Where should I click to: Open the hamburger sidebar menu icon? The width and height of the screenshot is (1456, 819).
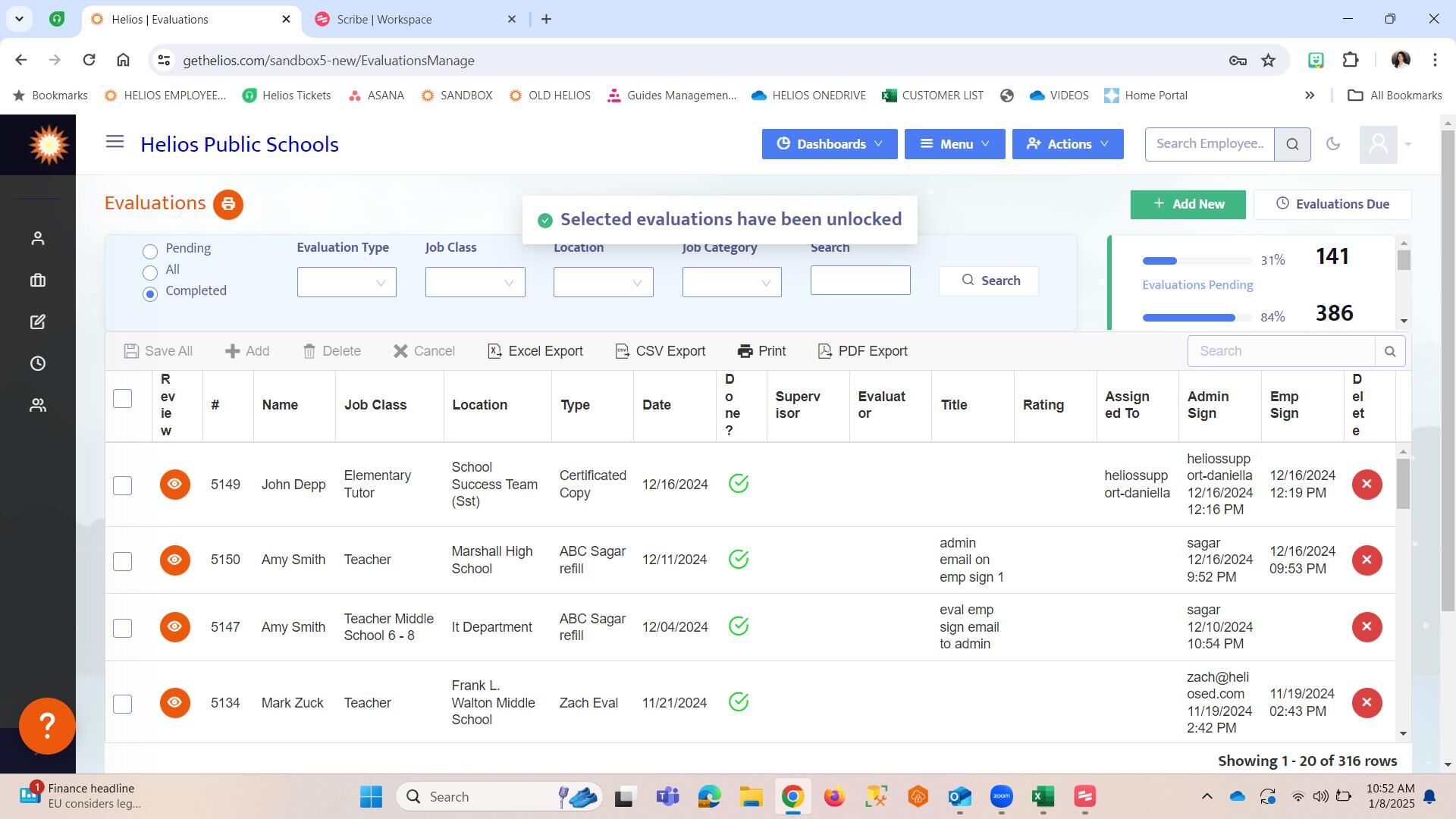tap(115, 142)
